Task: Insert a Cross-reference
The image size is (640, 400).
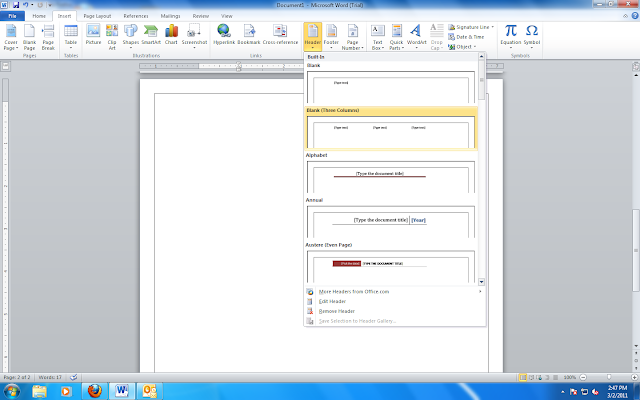Action: click(280, 37)
